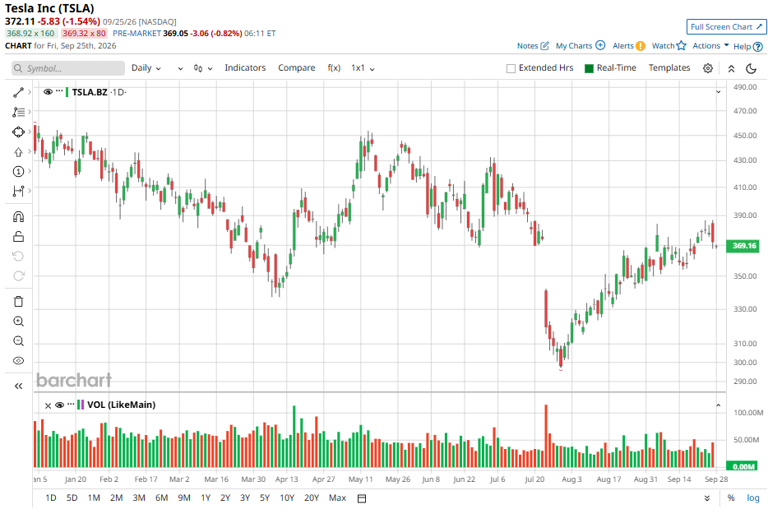Select the trend line drawing tool
Image resolution: width=768 pixels, height=523 pixels.
[x=18, y=92]
